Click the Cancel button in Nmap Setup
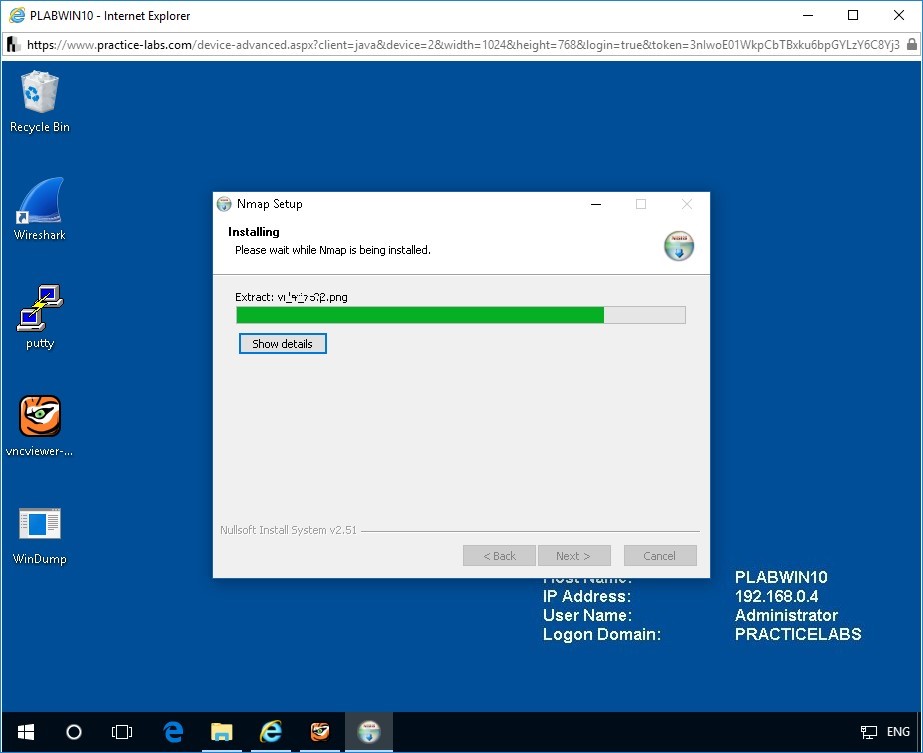The width and height of the screenshot is (923, 753). 660,556
